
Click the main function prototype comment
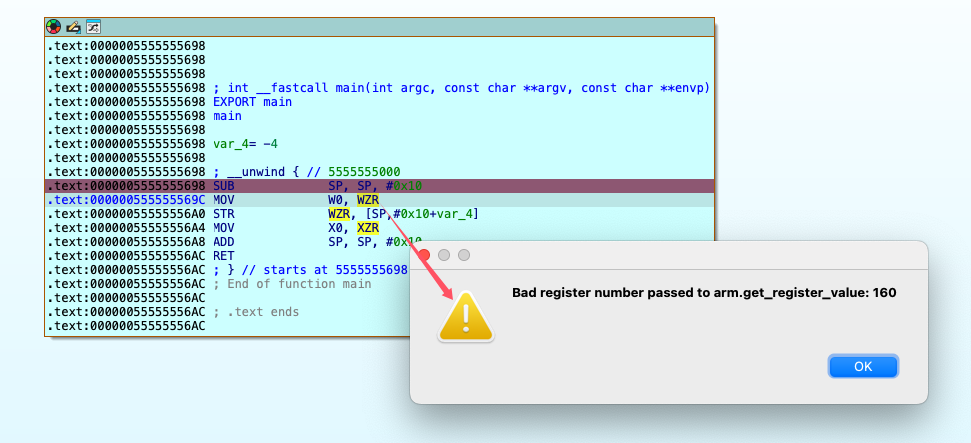(460, 88)
